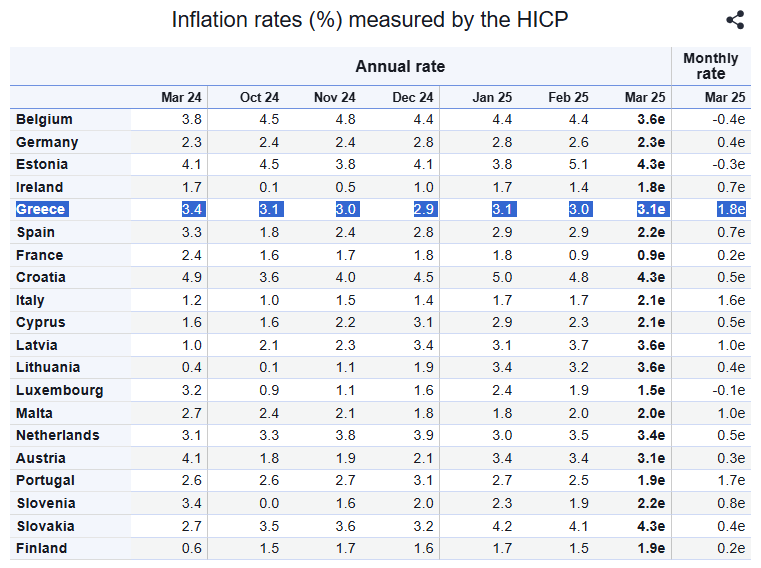Click the Dec 24 column header

click(414, 97)
